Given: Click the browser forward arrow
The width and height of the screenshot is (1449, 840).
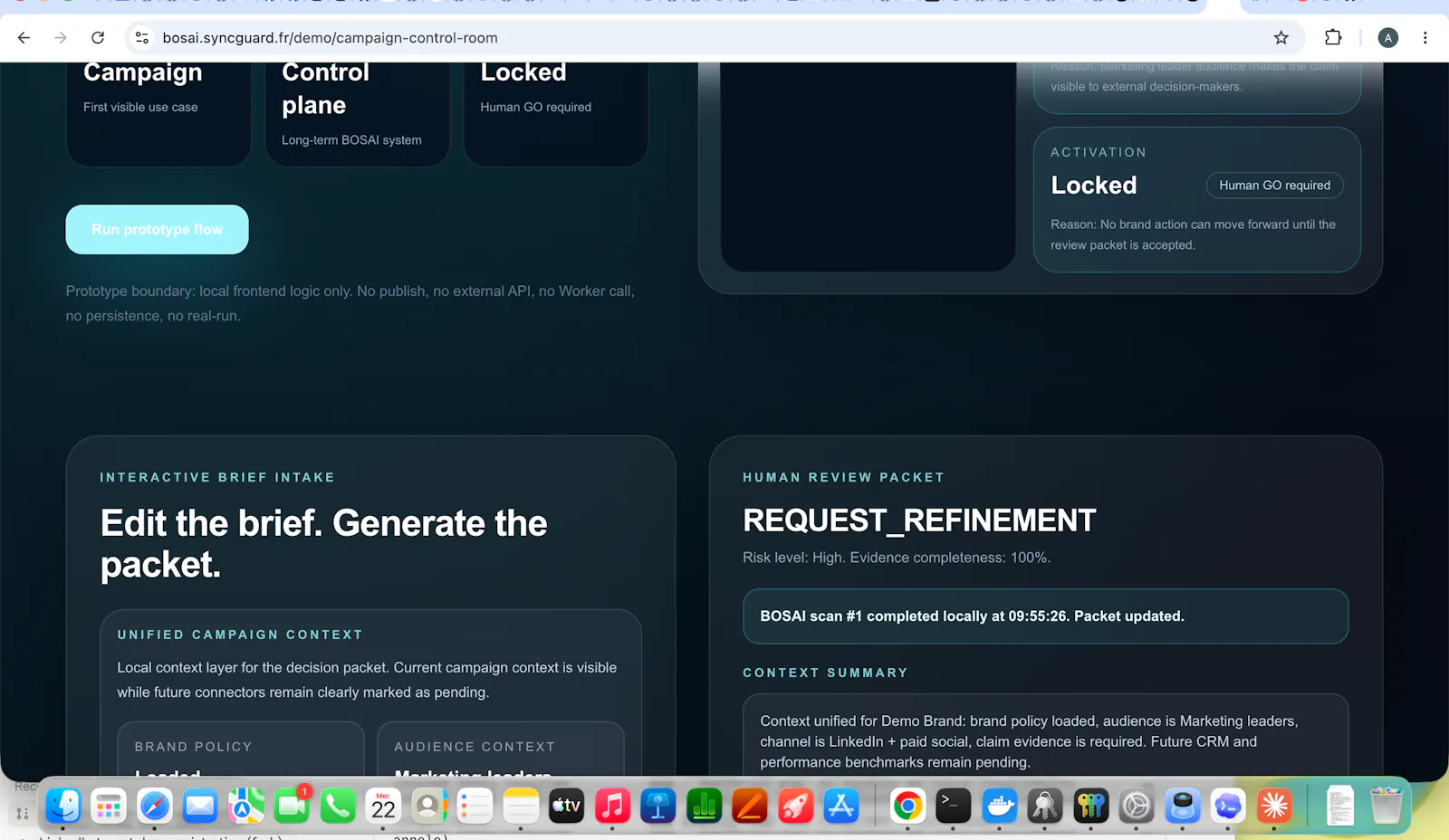Looking at the screenshot, I should [x=61, y=38].
